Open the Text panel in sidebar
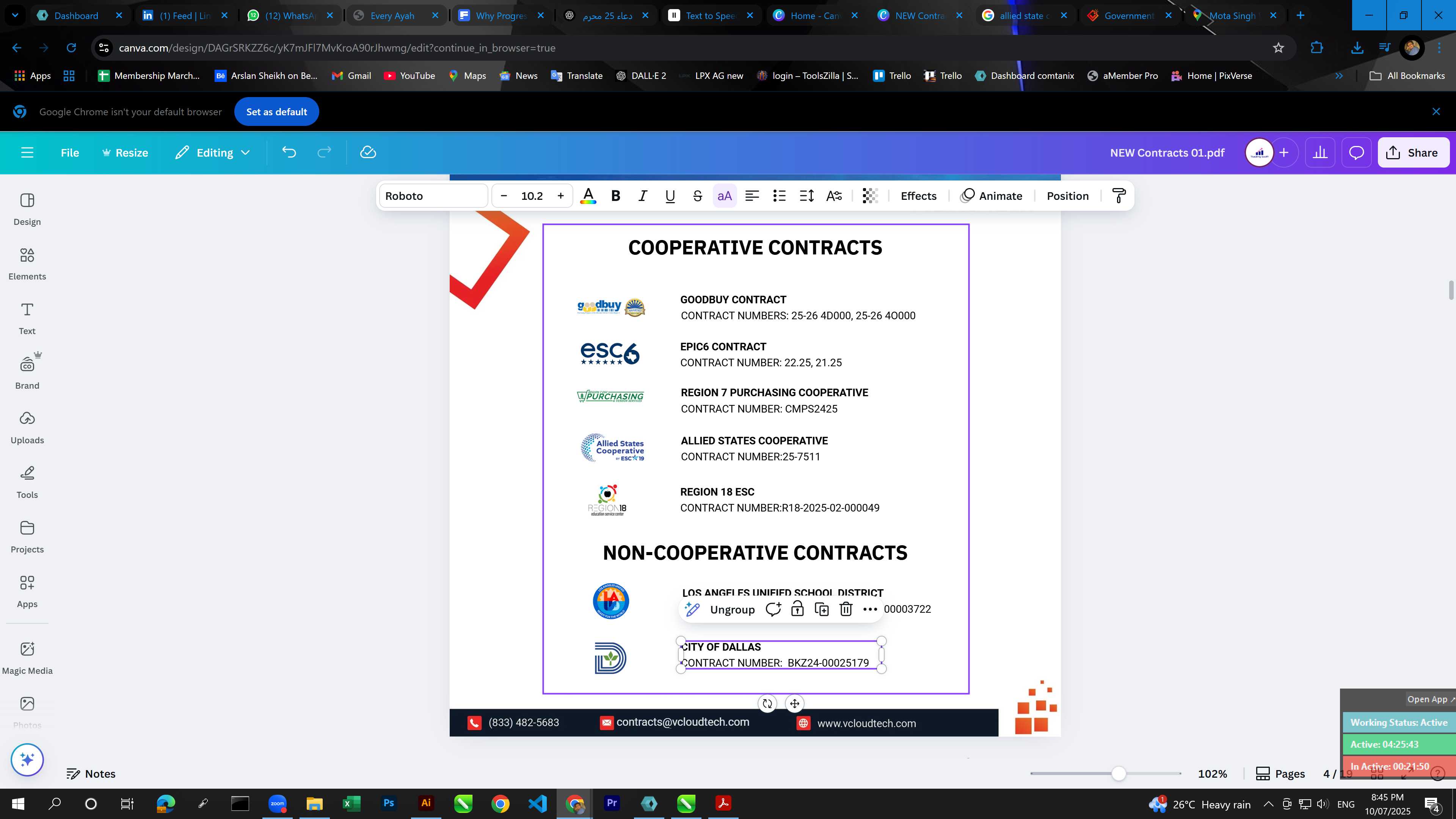Screen dimensions: 1456x819 (x=27, y=319)
